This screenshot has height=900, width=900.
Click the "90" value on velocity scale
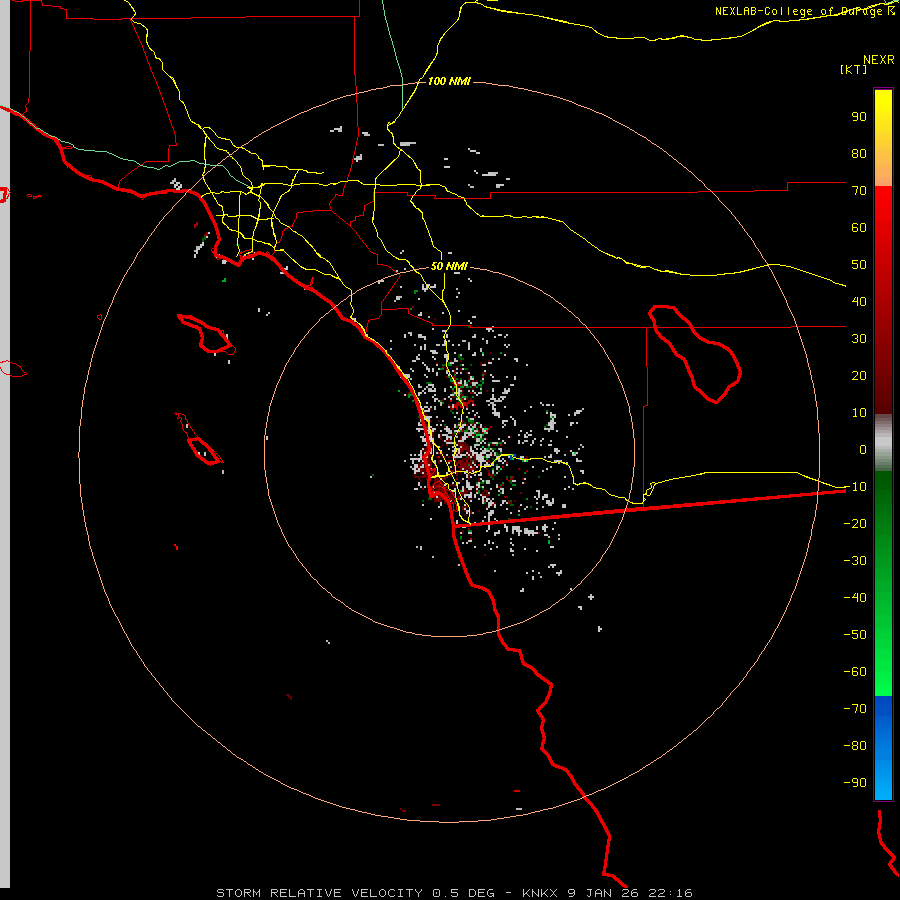coord(859,117)
